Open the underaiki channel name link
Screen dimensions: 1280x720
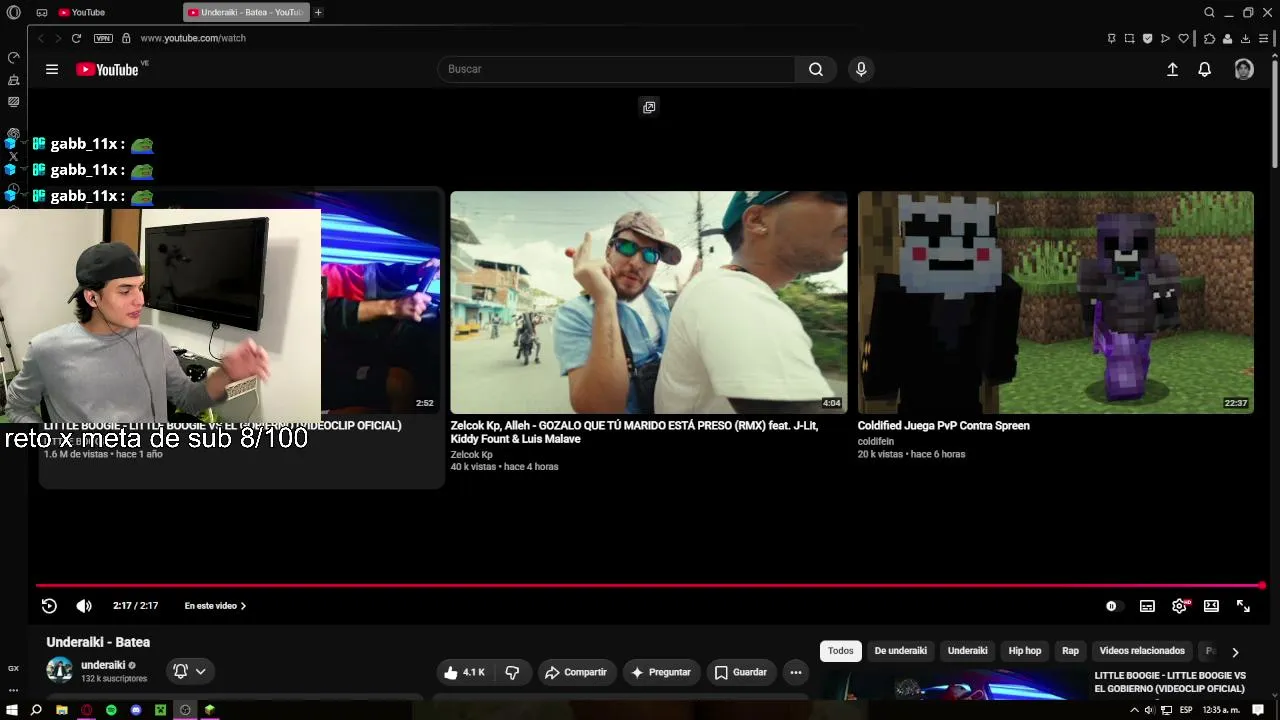103,665
